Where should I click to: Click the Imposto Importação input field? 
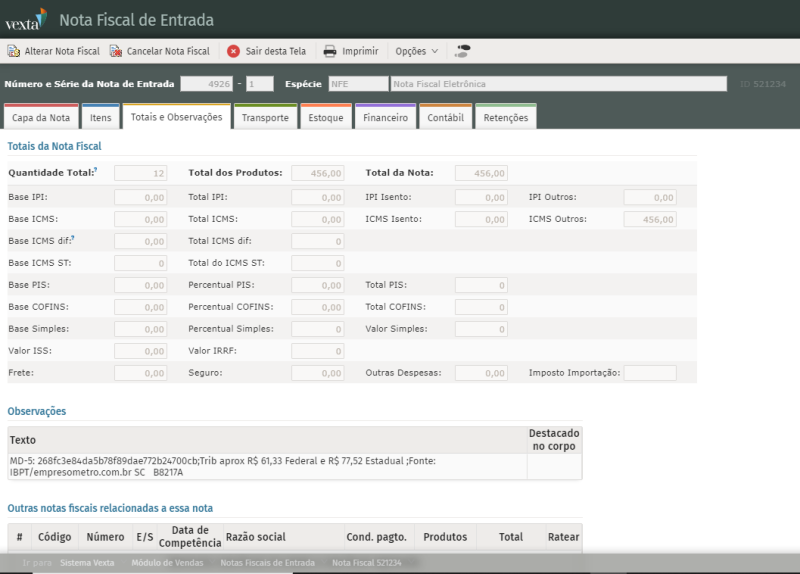tap(650, 373)
